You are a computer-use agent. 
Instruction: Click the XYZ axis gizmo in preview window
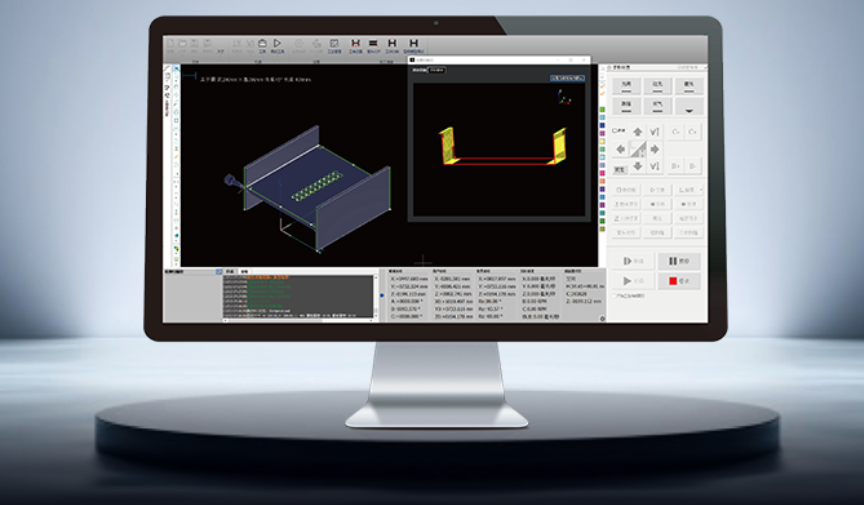point(564,98)
